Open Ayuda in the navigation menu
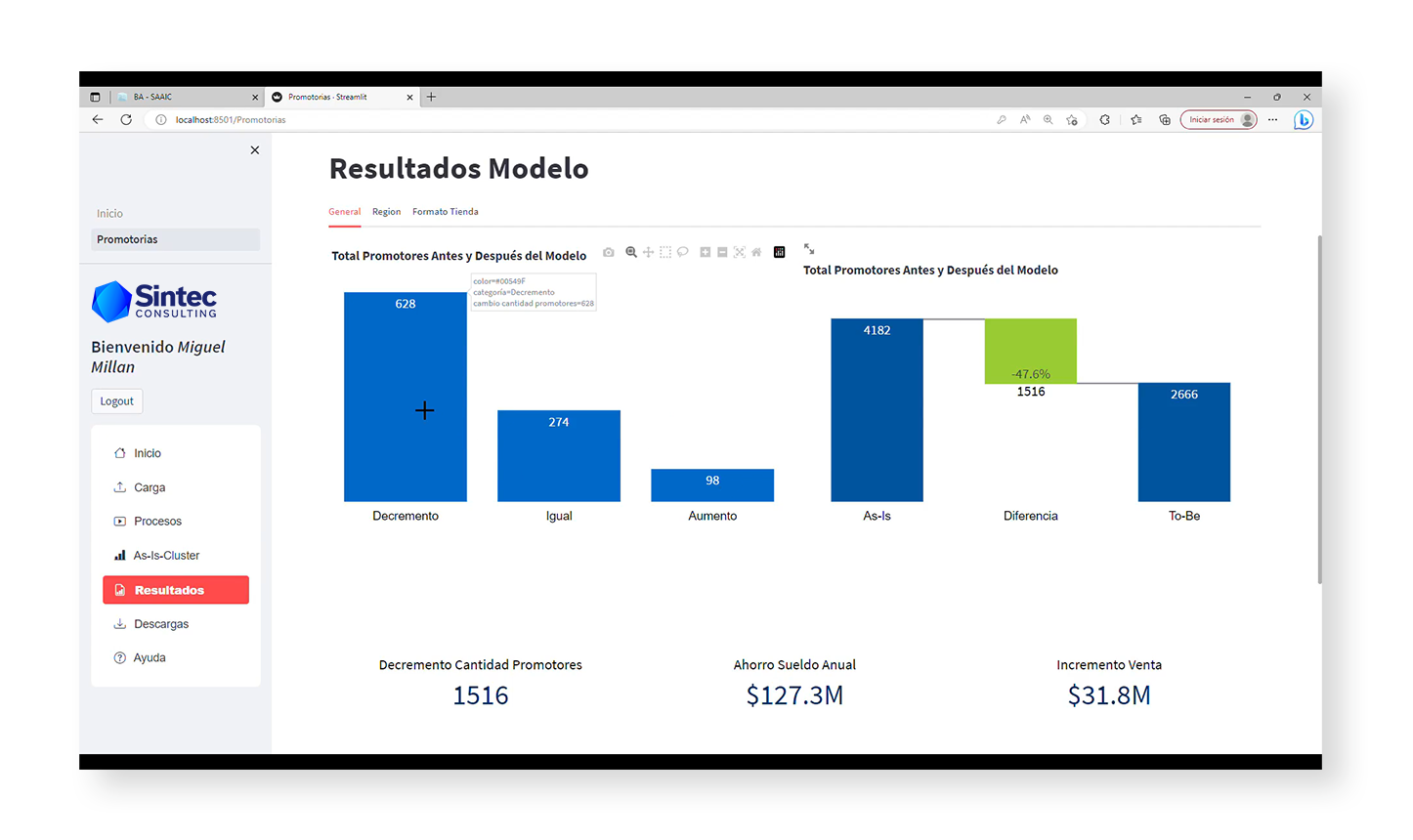 point(176,658)
